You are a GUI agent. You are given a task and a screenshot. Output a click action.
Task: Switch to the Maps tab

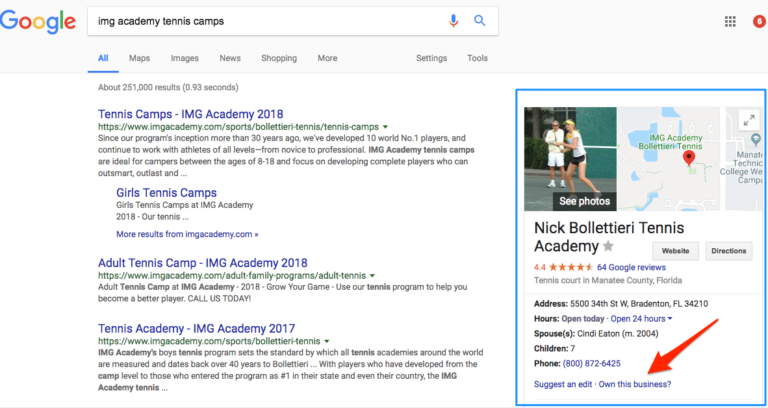click(139, 58)
